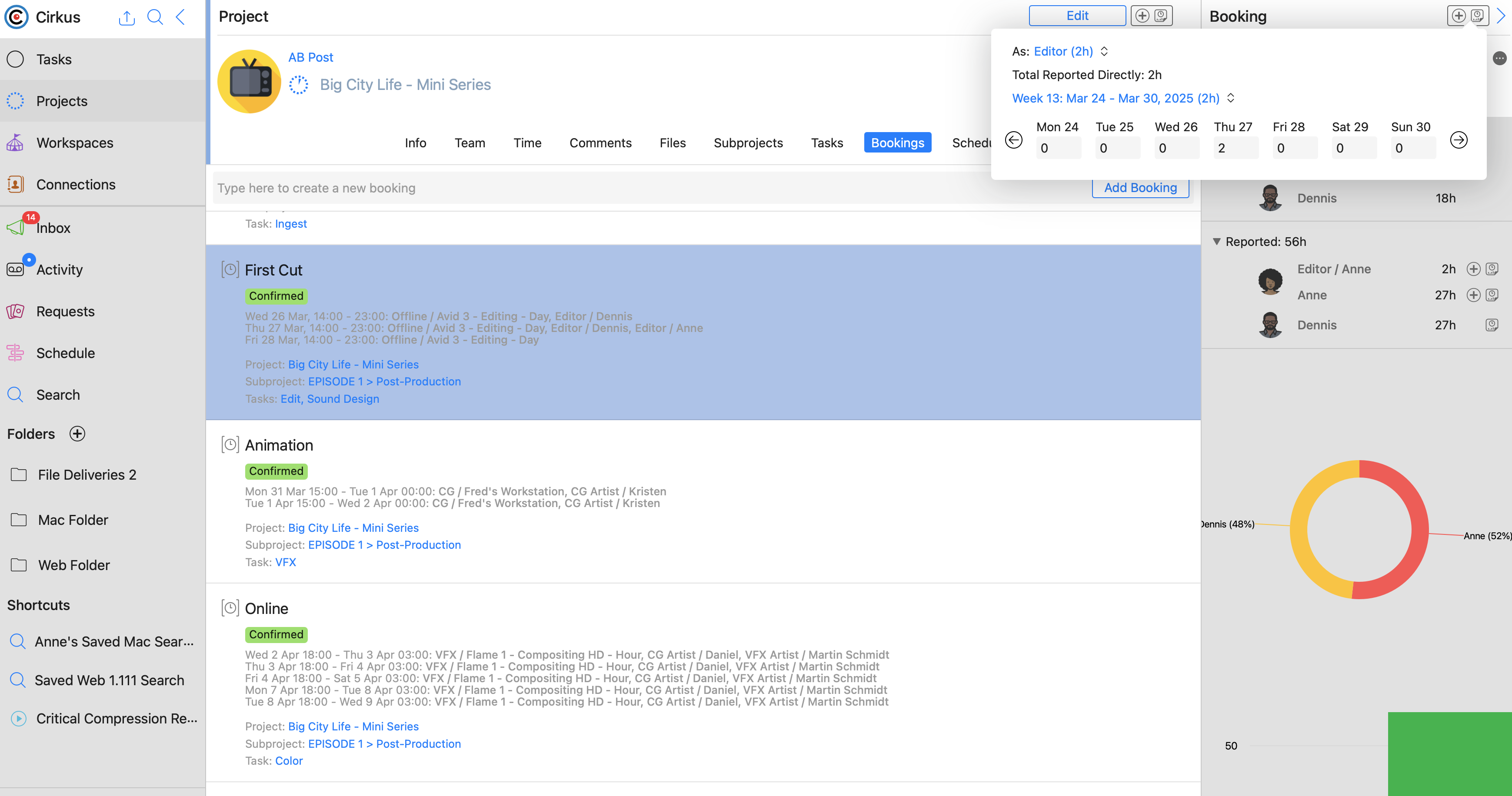The height and width of the screenshot is (796, 1512).
Task: Switch to the Subprojects tab
Action: tap(748, 143)
